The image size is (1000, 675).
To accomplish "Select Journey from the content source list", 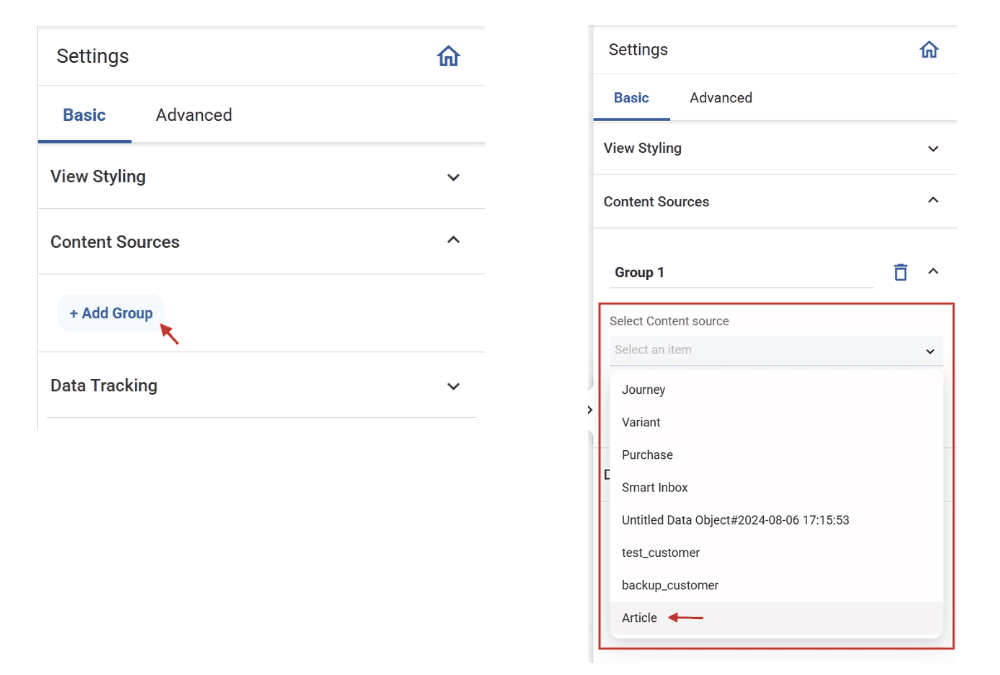I will 643,390.
